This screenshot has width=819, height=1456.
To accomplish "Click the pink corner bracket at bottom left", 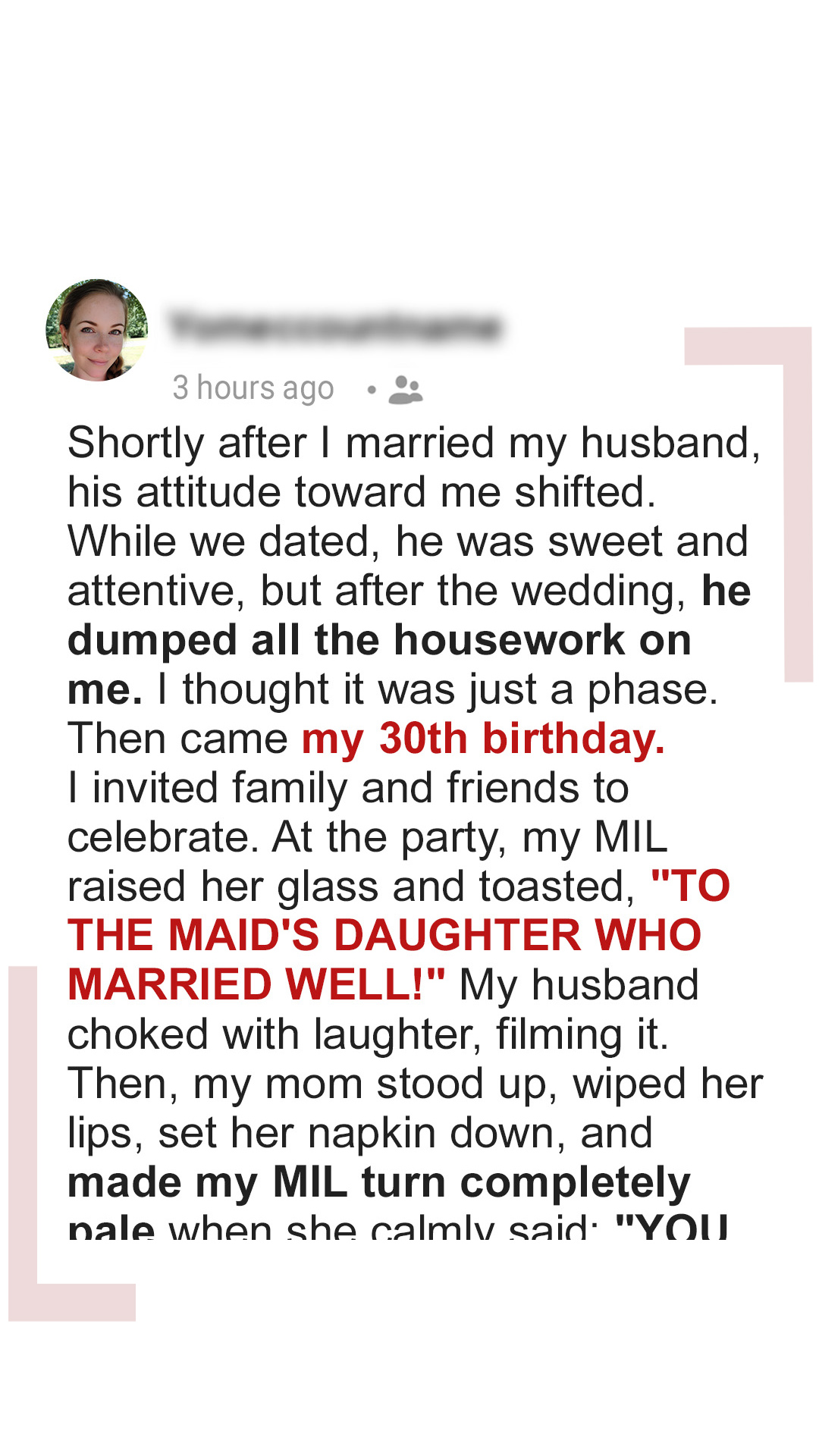I will [24, 1213].
